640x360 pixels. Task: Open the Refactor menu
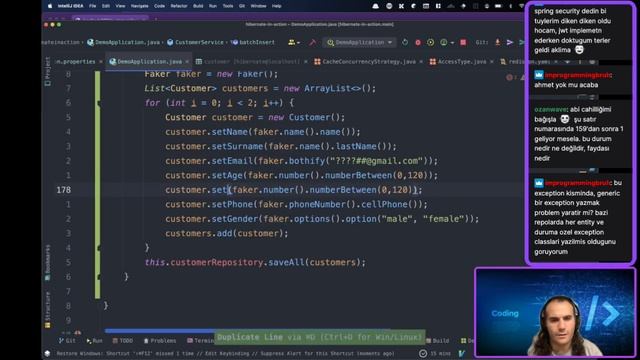tap(179, 6)
